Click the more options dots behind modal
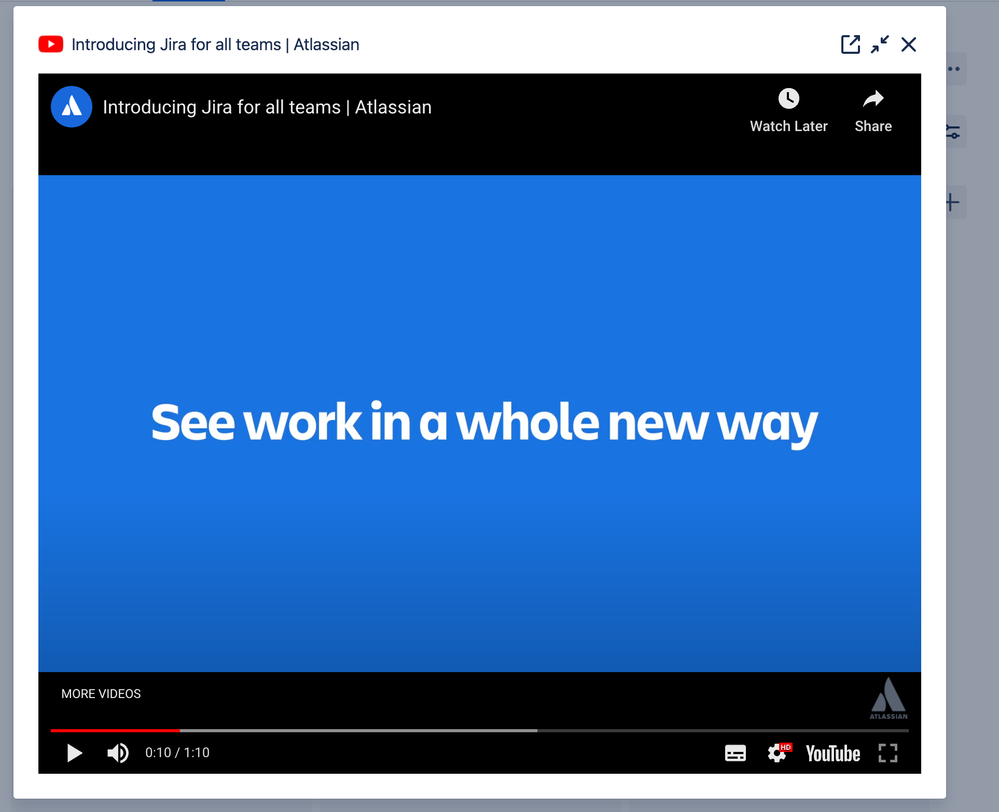This screenshot has height=812, width=999. pyautogui.click(x=954, y=69)
